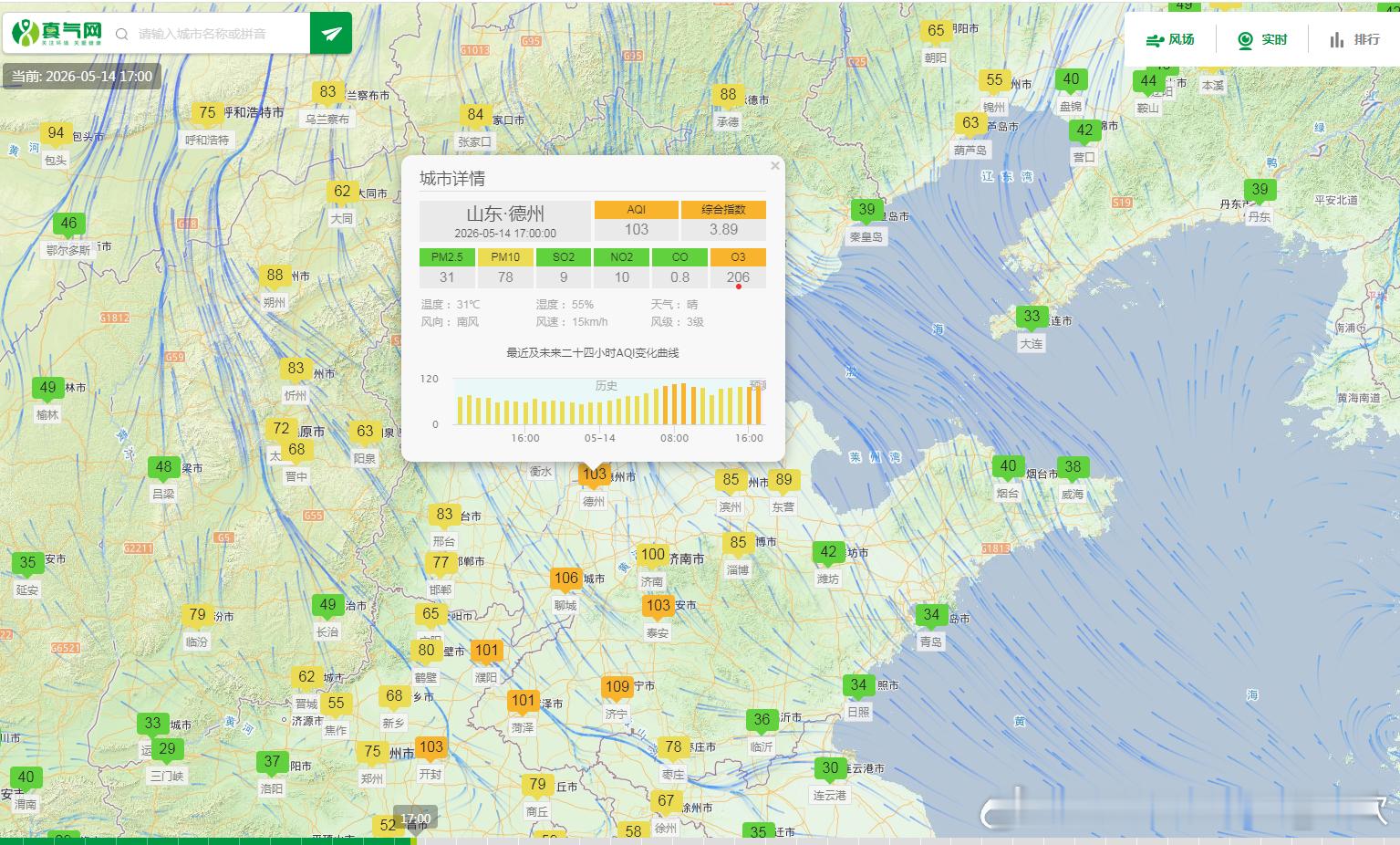1400x845 pixels.
Task: Click the 承德 marker showing 88
Action: click(728, 95)
